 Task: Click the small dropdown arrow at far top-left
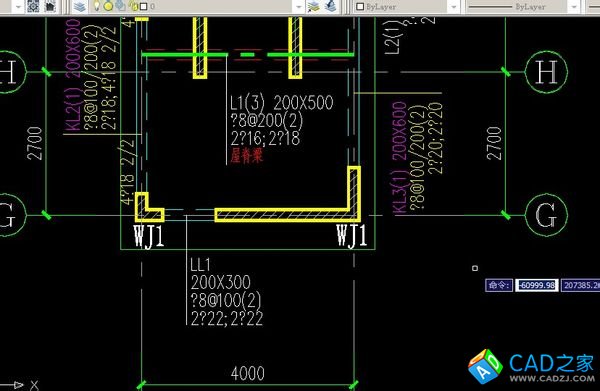pyautogui.click(x=18, y=7)
